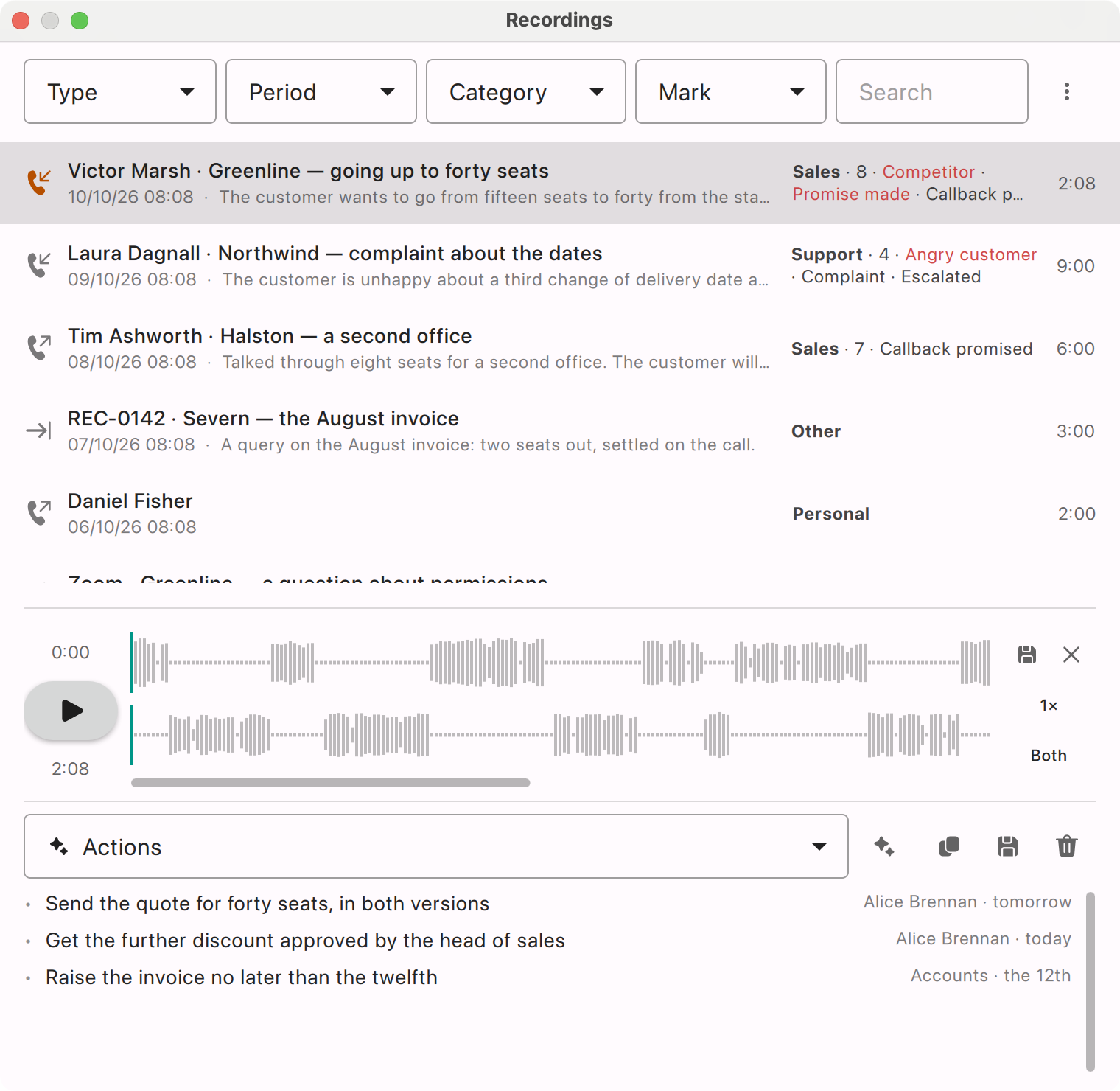1120x1091 pixels.
Task: Copy the action list to clipboard
Action: (949, 846)
